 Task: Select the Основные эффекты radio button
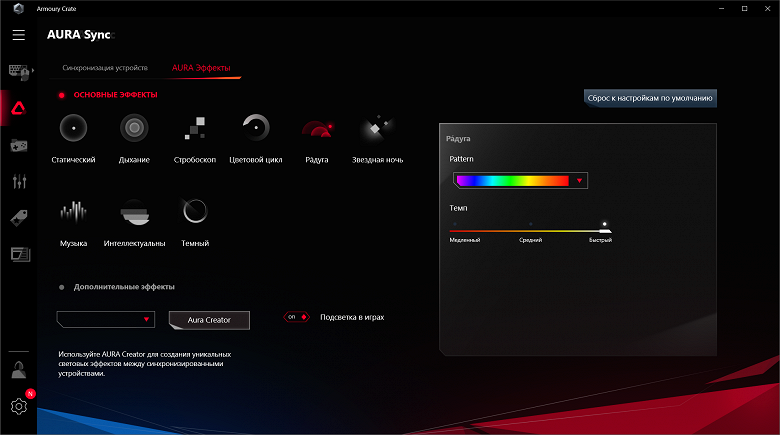coord(62,95)
